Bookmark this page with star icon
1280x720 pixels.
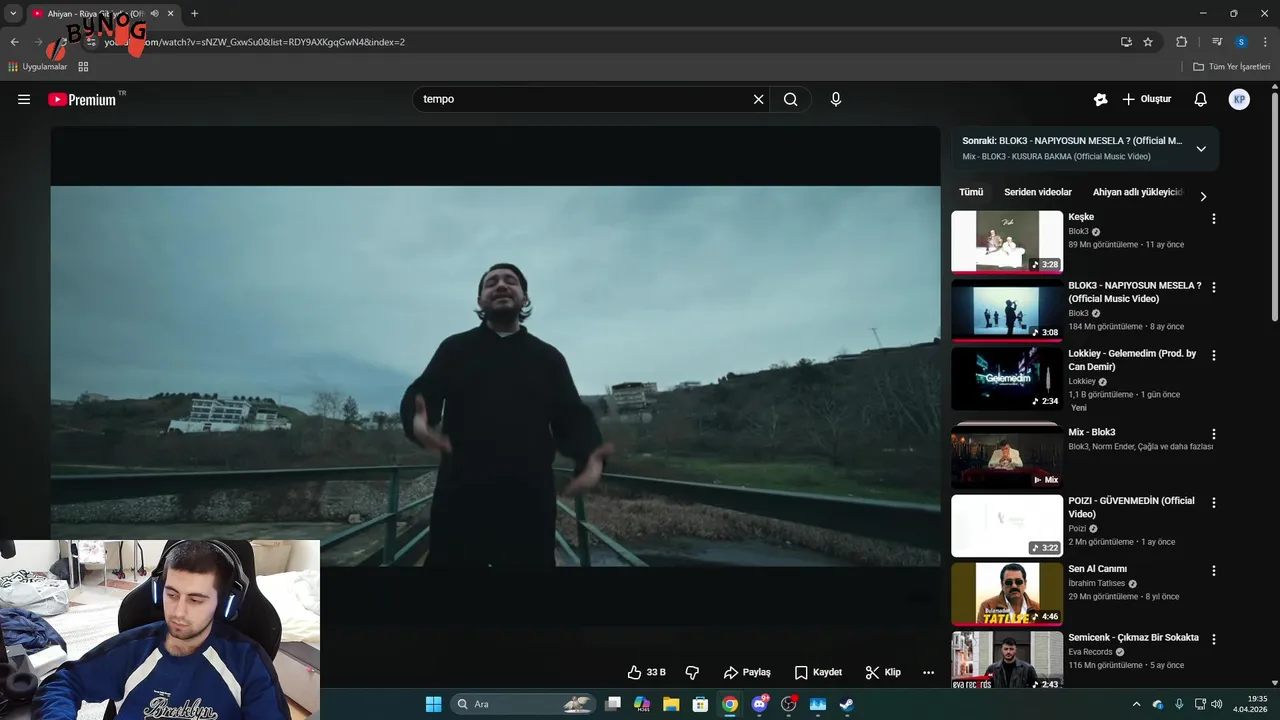[x=1148, y=42]
